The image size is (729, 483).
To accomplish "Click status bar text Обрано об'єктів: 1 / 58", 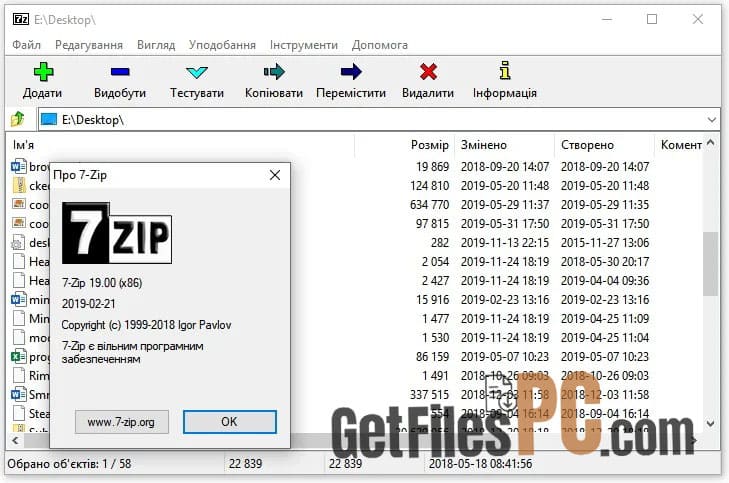I will (69, 463).
